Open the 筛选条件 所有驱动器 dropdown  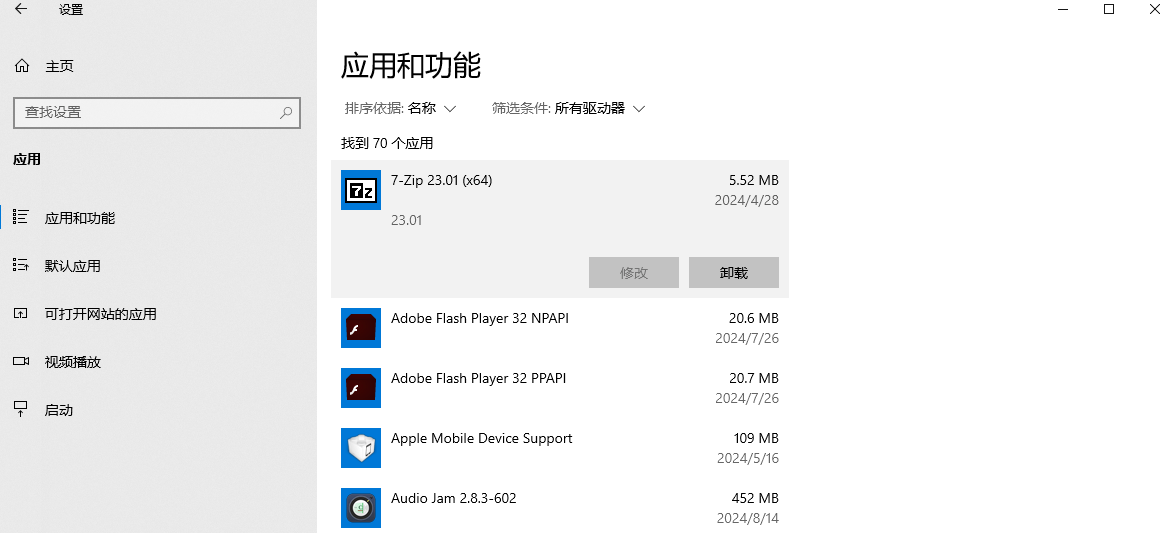pyautogui.click(x=569, y=109)
